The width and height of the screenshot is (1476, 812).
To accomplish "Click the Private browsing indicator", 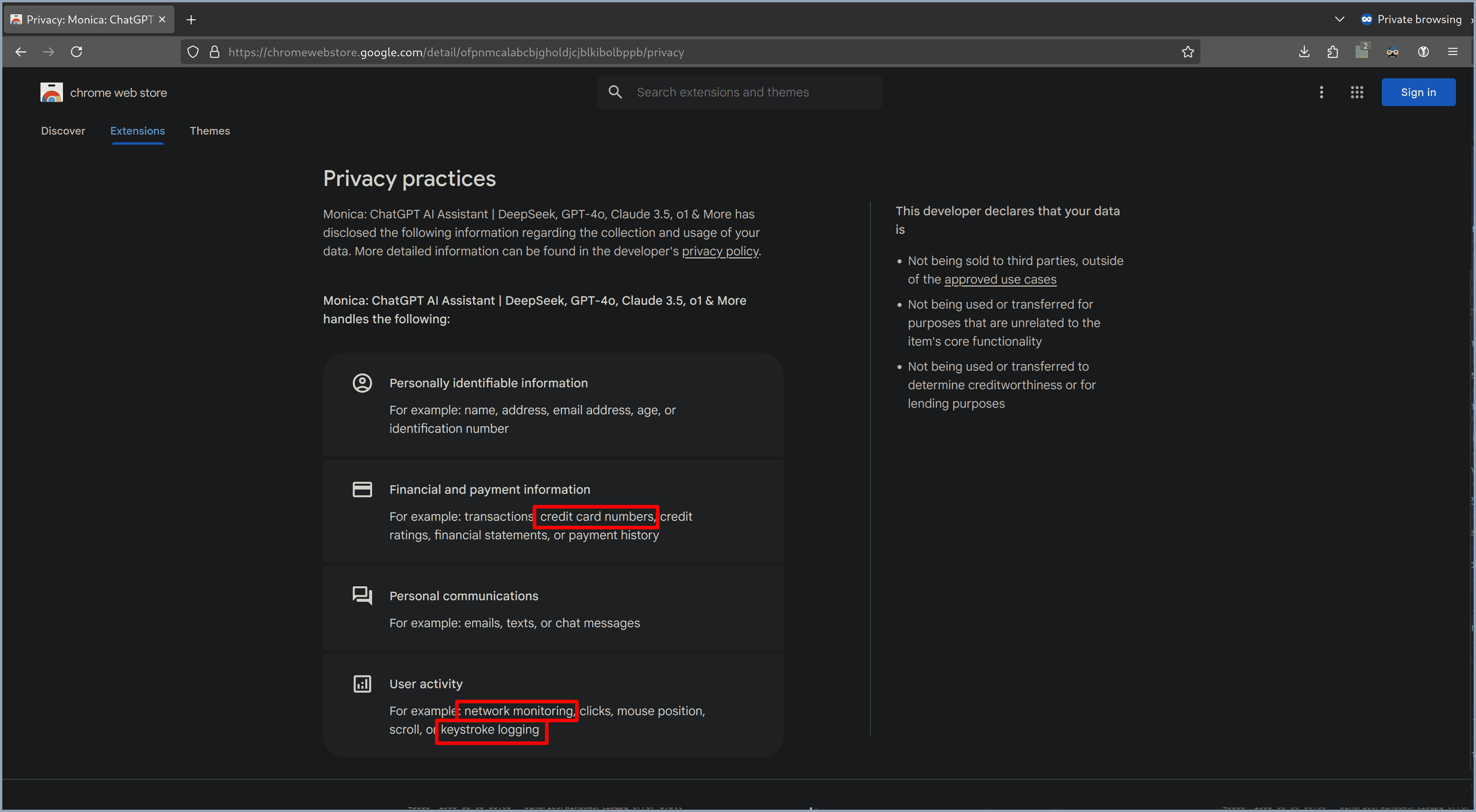I will coord(1411,19).
